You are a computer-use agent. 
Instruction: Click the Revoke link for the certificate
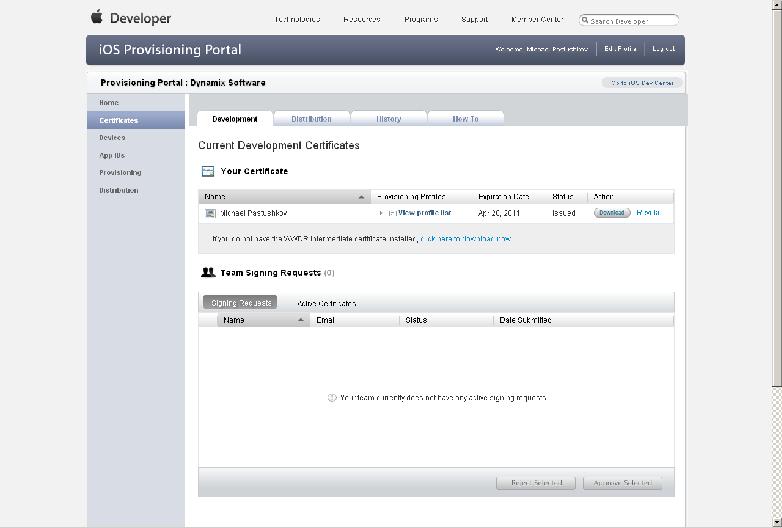[648, 213]
